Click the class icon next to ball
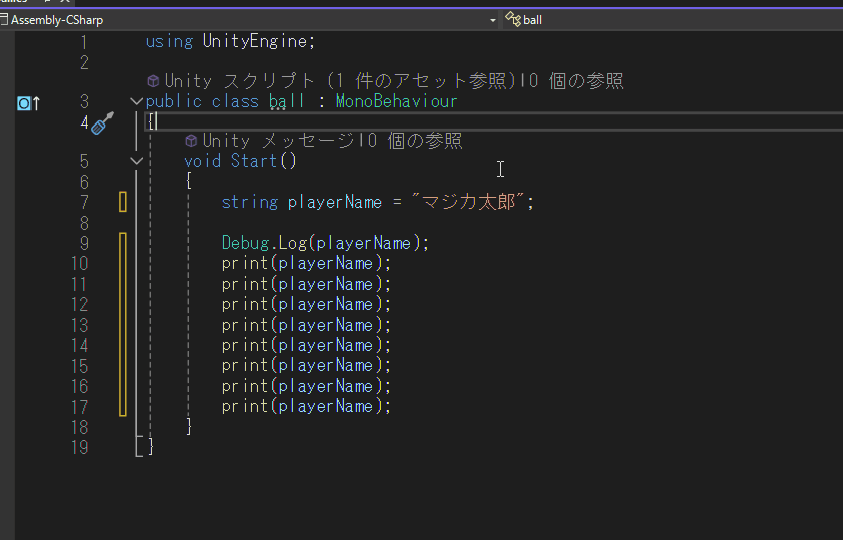This screenshot has height=540, width=843. pyautogui.click(x=513, y=20)
